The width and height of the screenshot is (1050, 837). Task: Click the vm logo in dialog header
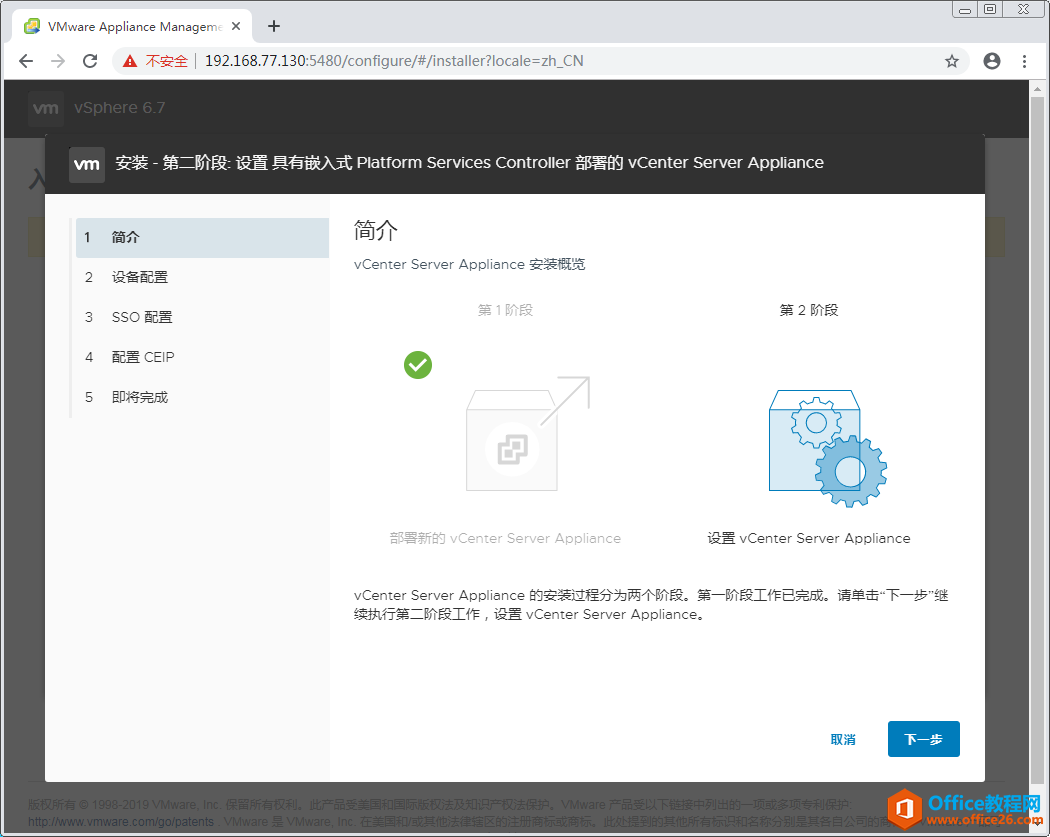[x=87, y=164]
